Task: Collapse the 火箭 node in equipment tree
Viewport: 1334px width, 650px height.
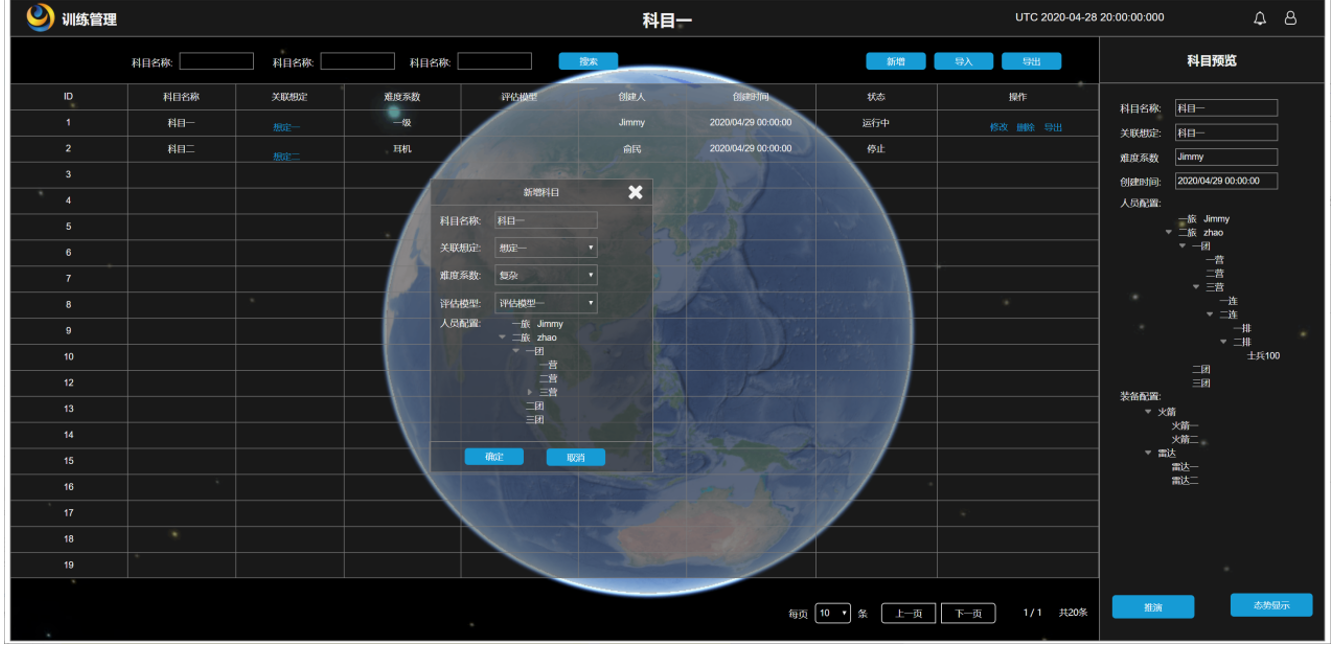Action: pyautogui.click(x=1149, y=412)
